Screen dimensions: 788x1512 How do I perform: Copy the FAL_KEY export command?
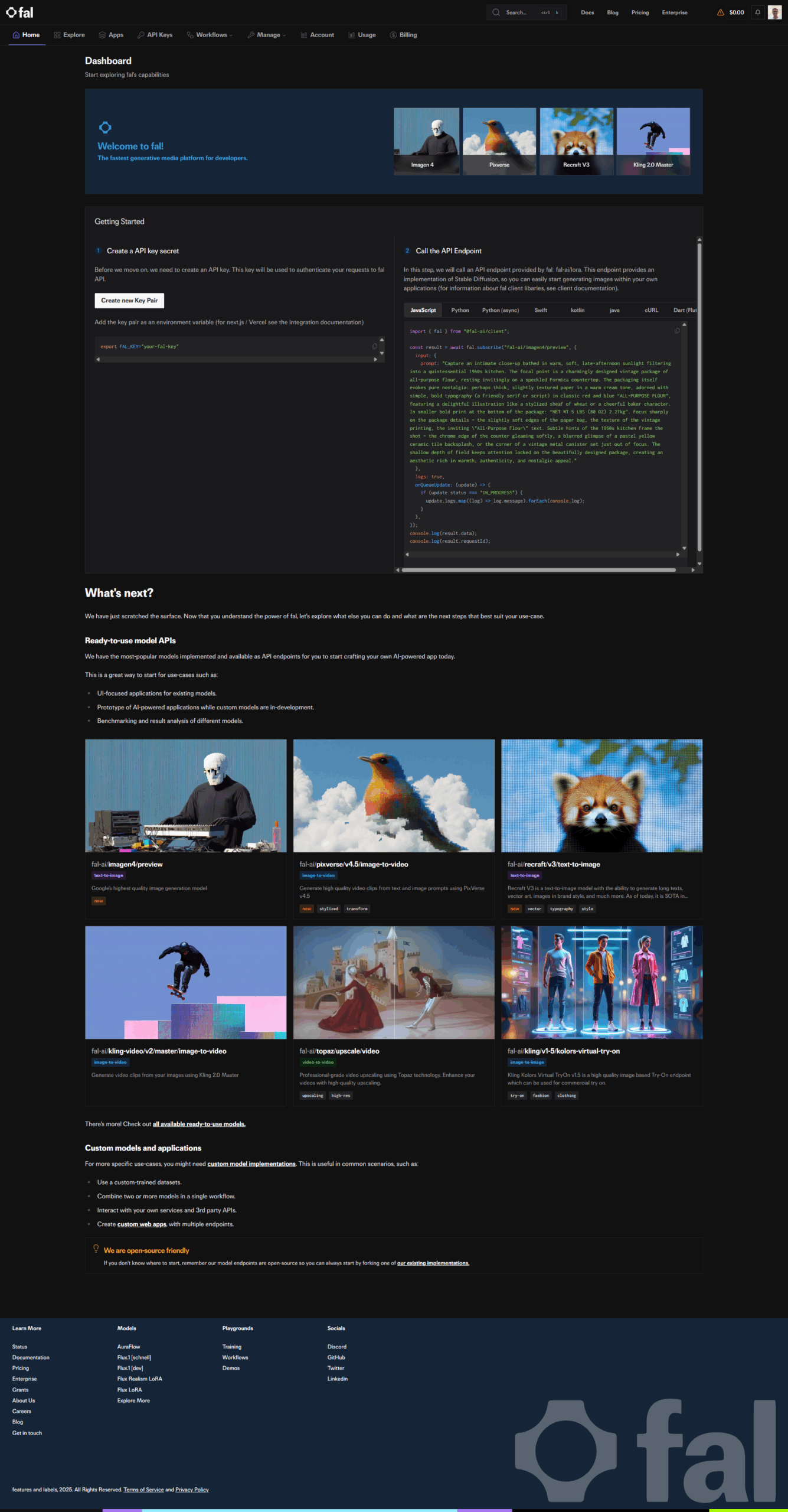374,347
